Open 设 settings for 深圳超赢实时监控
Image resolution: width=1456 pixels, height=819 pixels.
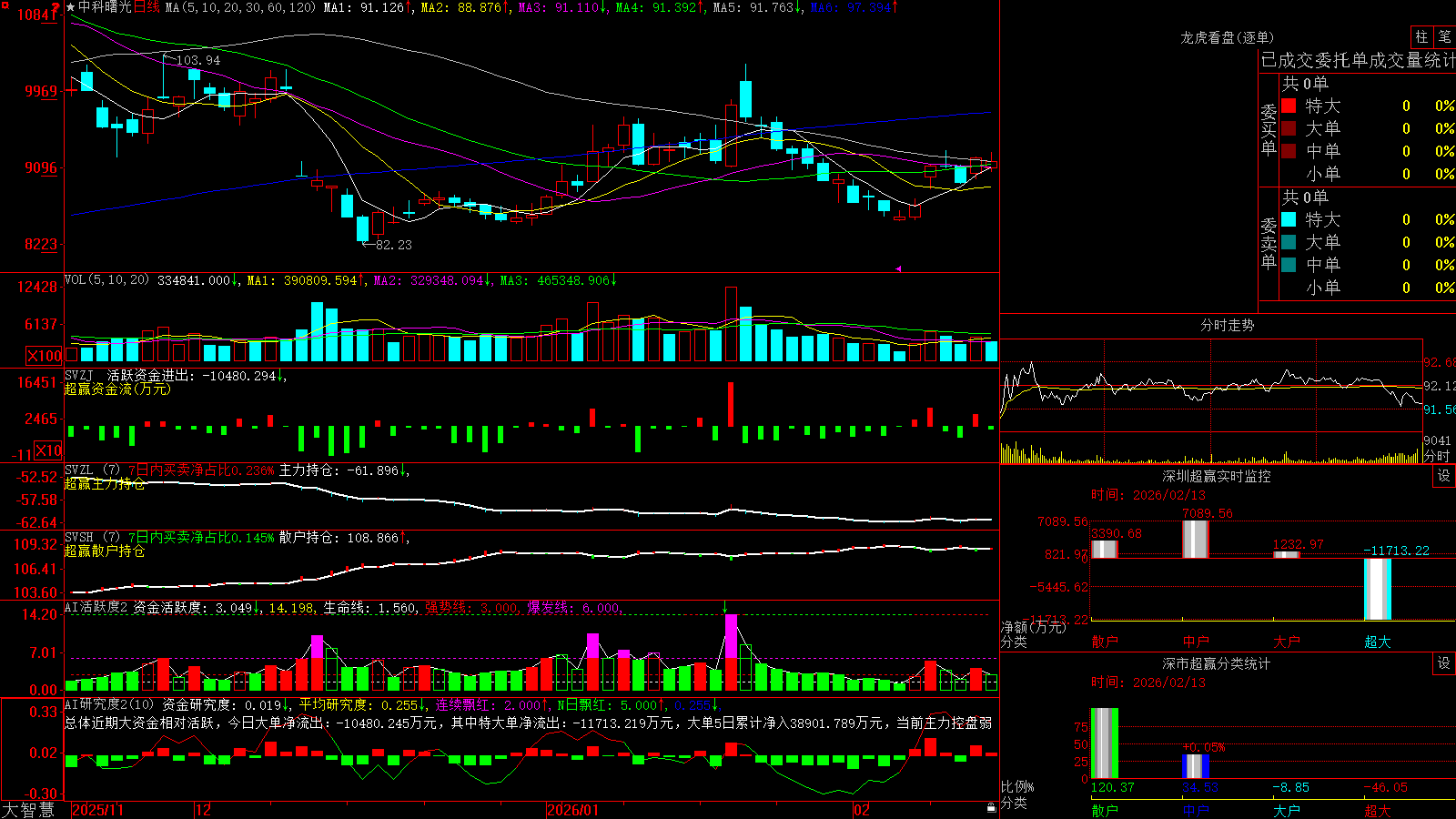(x=1444, y=476)
